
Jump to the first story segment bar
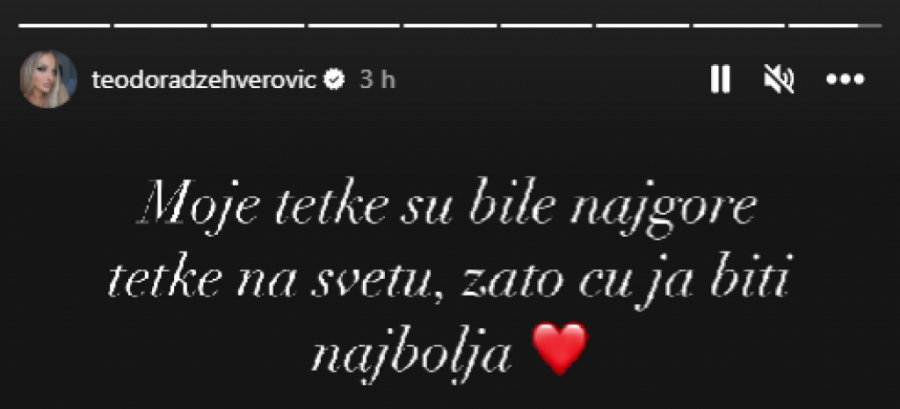pos(64,25)
